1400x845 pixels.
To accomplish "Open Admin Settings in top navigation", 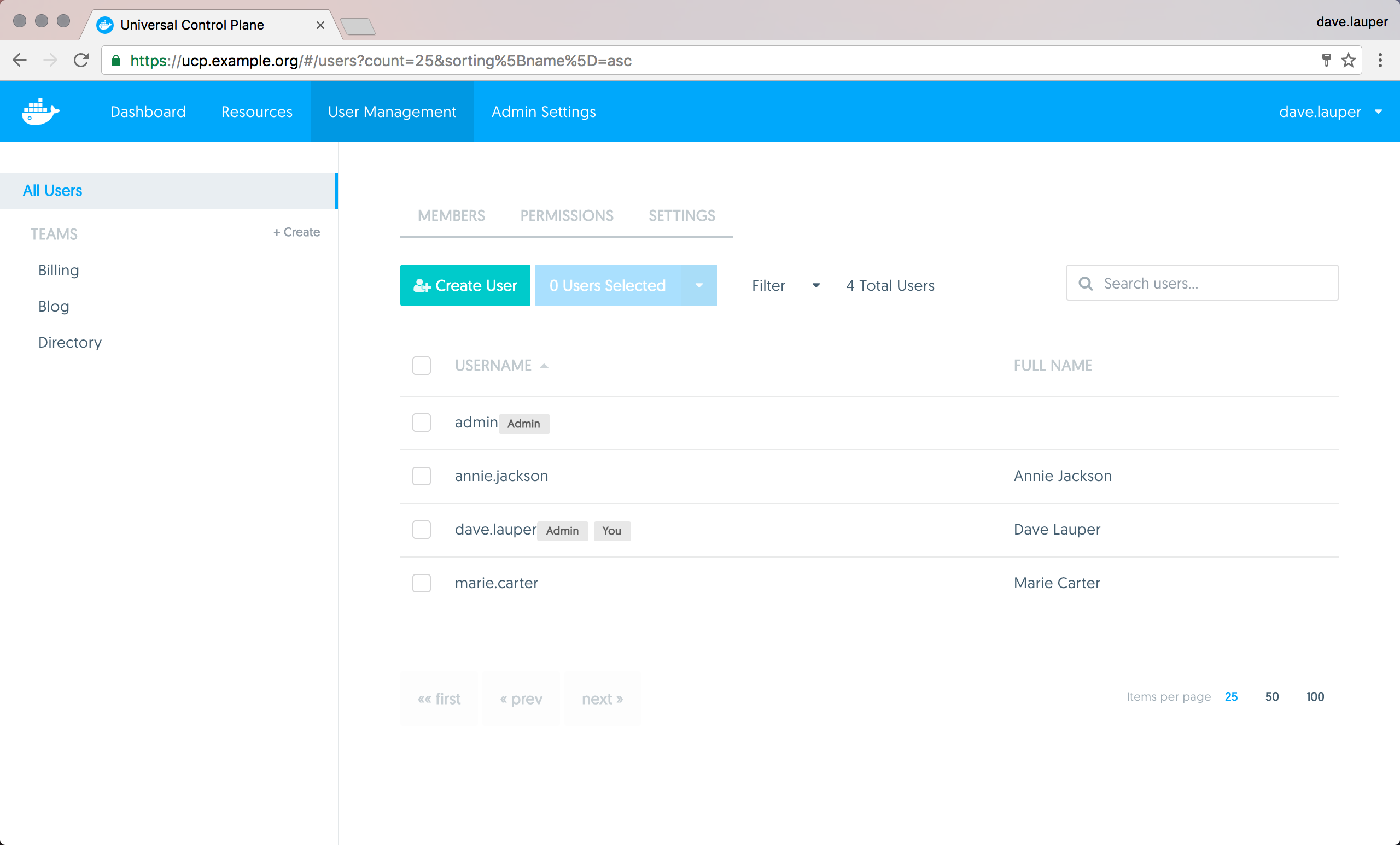I will tap(543, 112).
